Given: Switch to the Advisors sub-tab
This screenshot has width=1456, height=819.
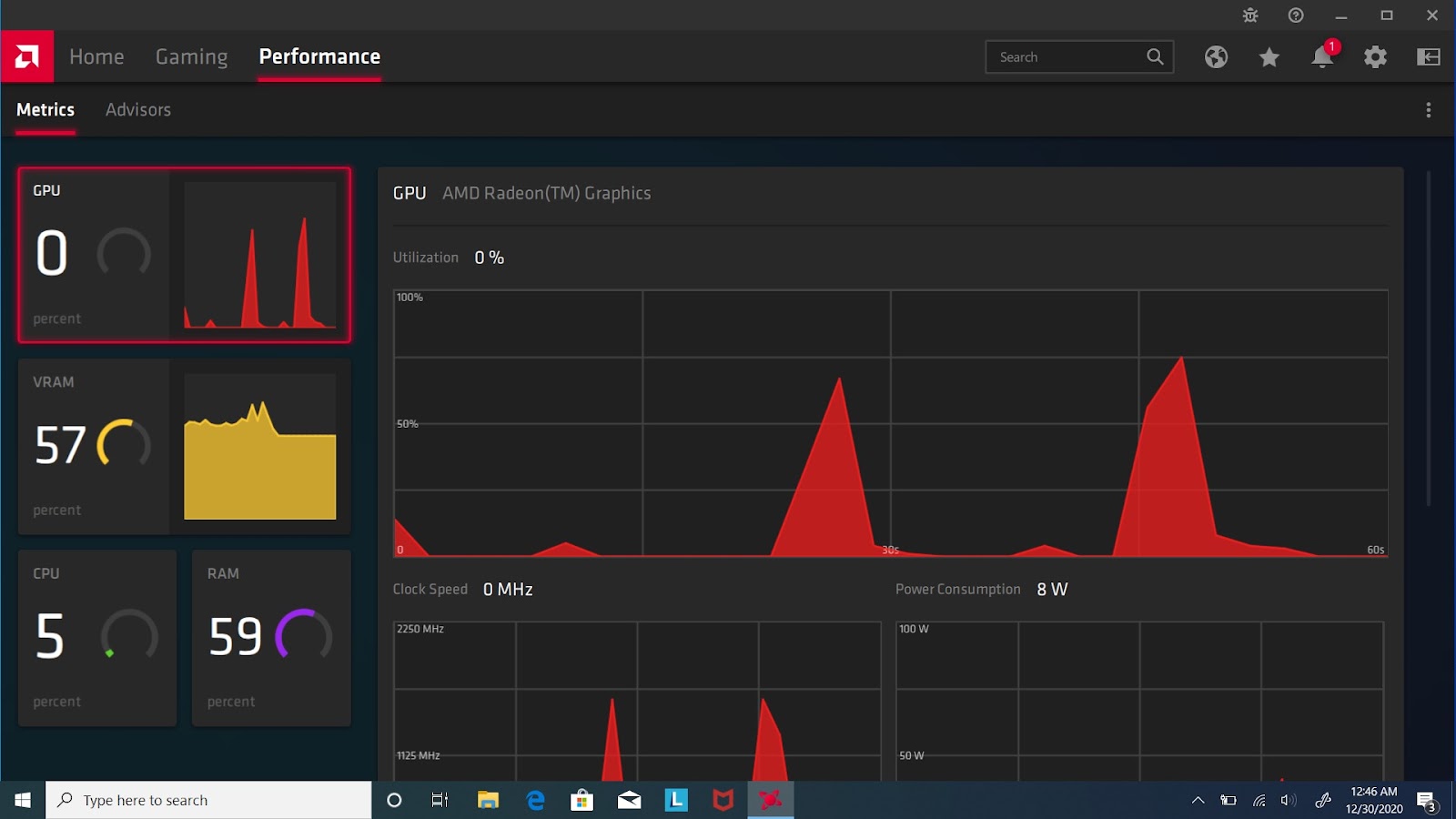Looking at the screenshot, I should tap(138, 109).
